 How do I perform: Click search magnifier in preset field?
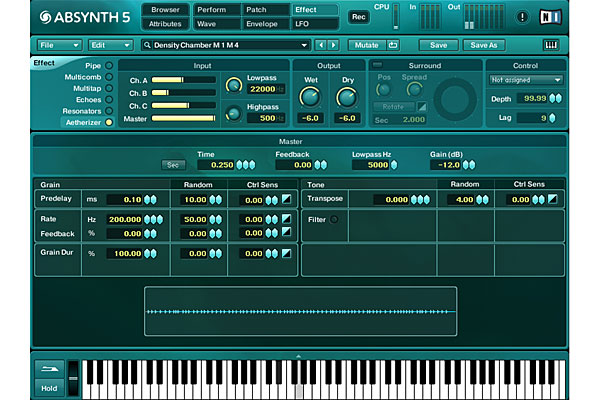147,45
